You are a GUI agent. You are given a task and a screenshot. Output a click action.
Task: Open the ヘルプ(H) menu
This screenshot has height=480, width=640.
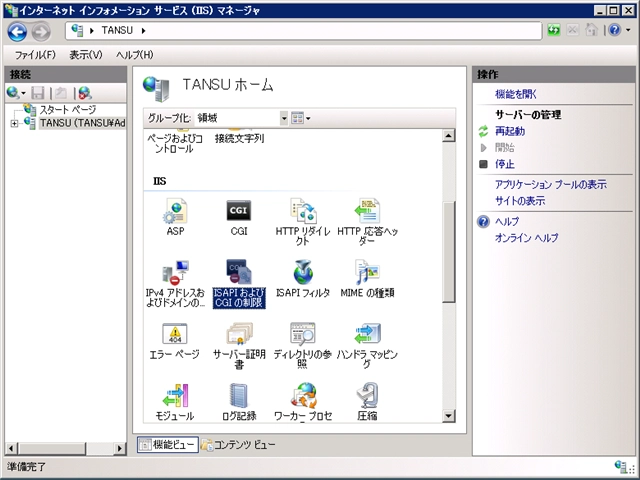coord(134,55)
